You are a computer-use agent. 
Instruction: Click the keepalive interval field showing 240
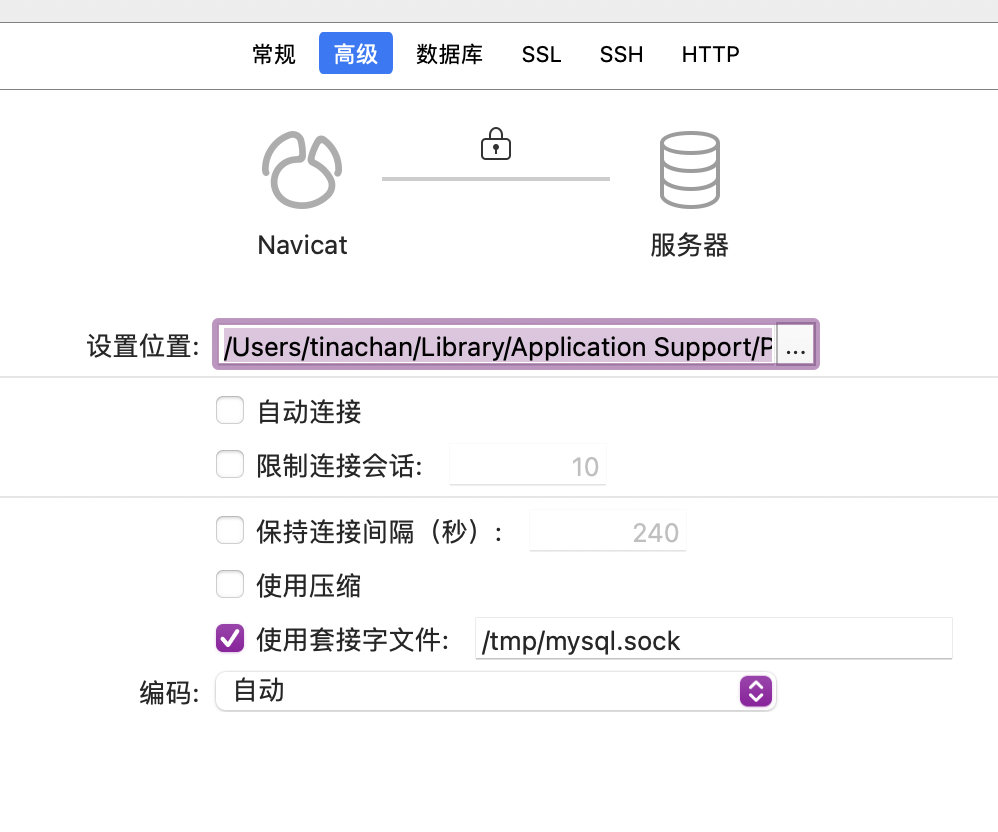click(608, 532)
